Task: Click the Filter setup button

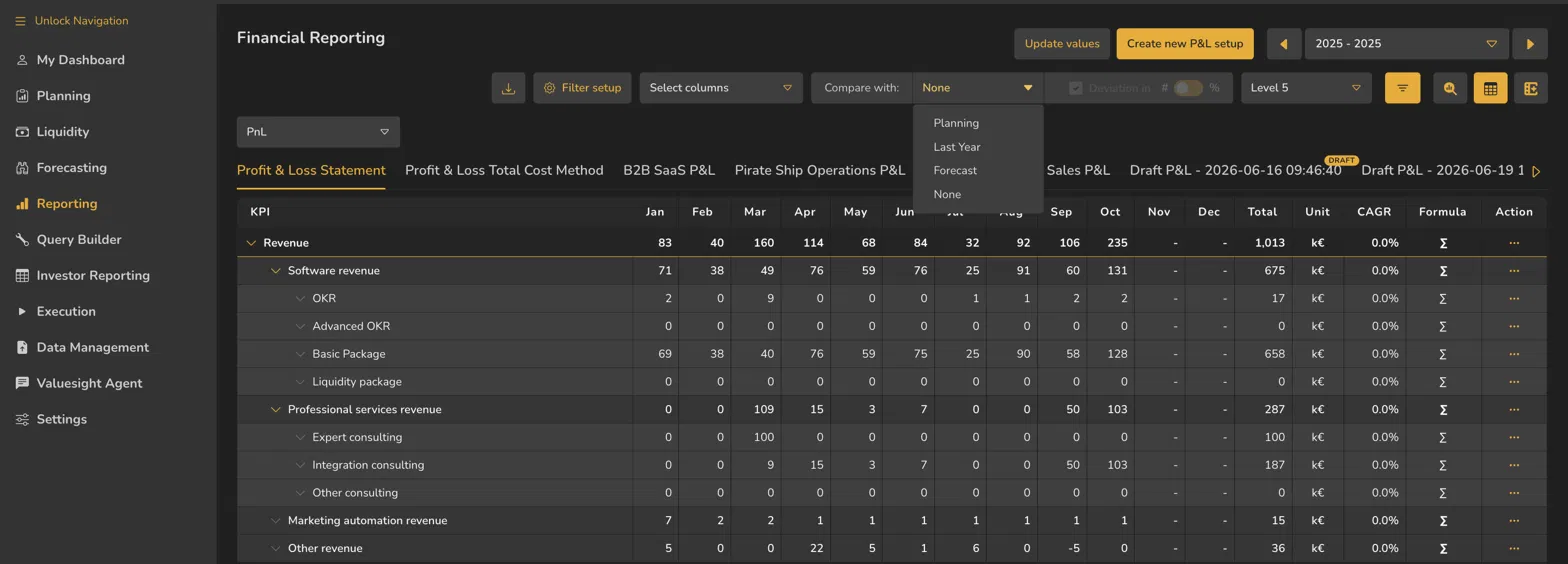Action: coord(582,88)
